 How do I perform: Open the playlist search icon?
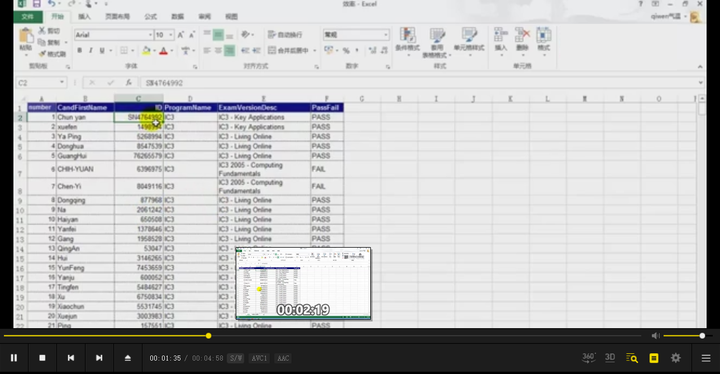coord(632,358)
